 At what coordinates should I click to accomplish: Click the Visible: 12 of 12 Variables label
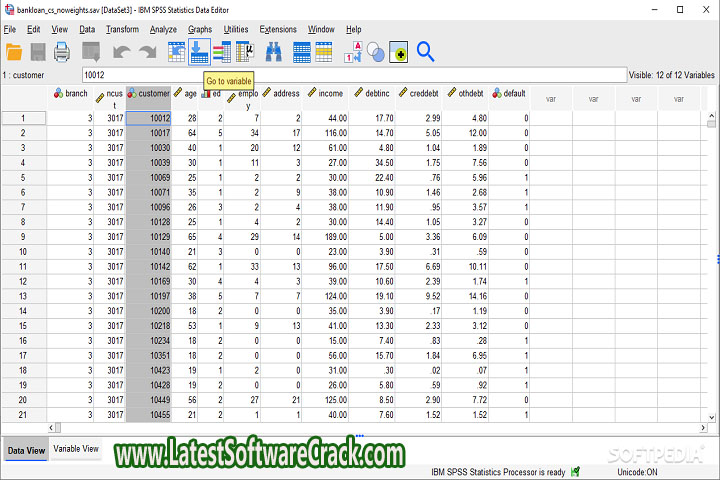pos(671,75)
